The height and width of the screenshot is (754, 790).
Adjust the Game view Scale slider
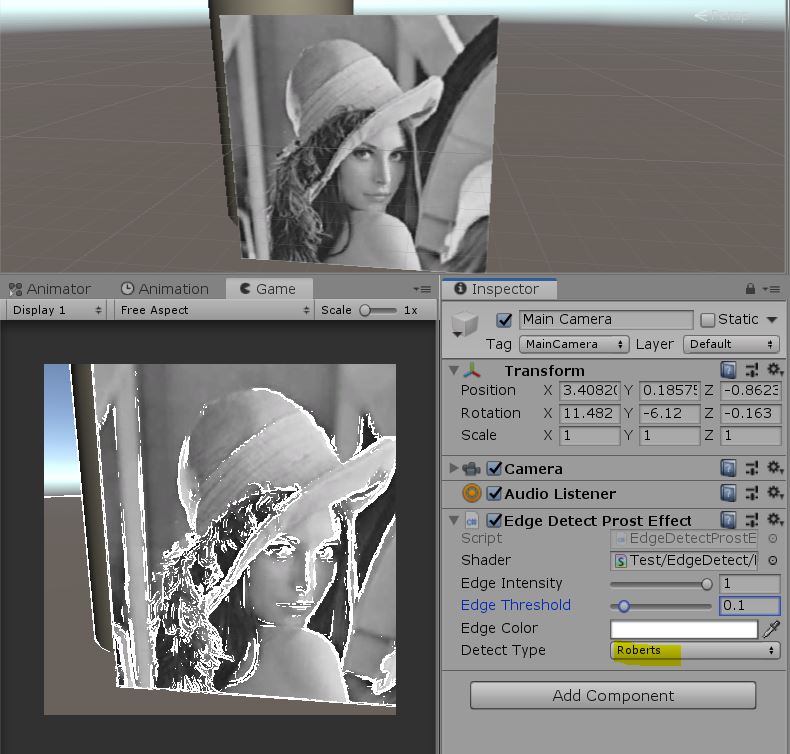click(378, 310)
